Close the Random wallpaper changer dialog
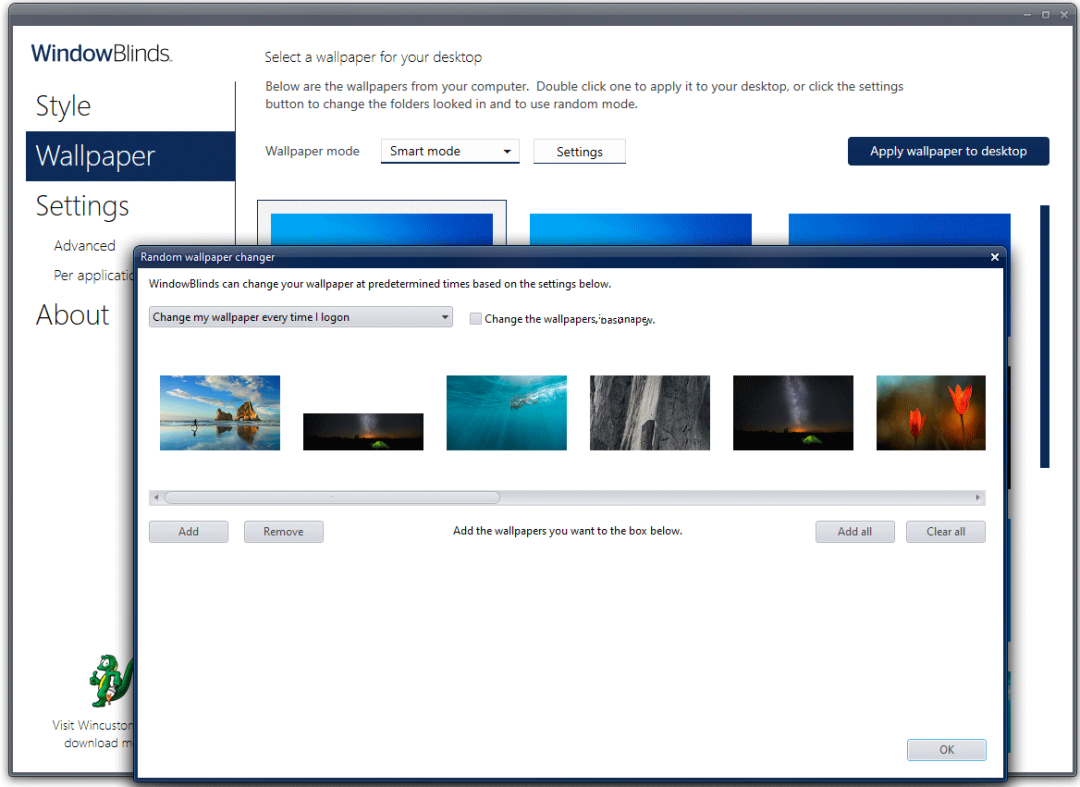The height and width of the screenshot is (787, 1080). pyautogui.click(x=994, y=257)
